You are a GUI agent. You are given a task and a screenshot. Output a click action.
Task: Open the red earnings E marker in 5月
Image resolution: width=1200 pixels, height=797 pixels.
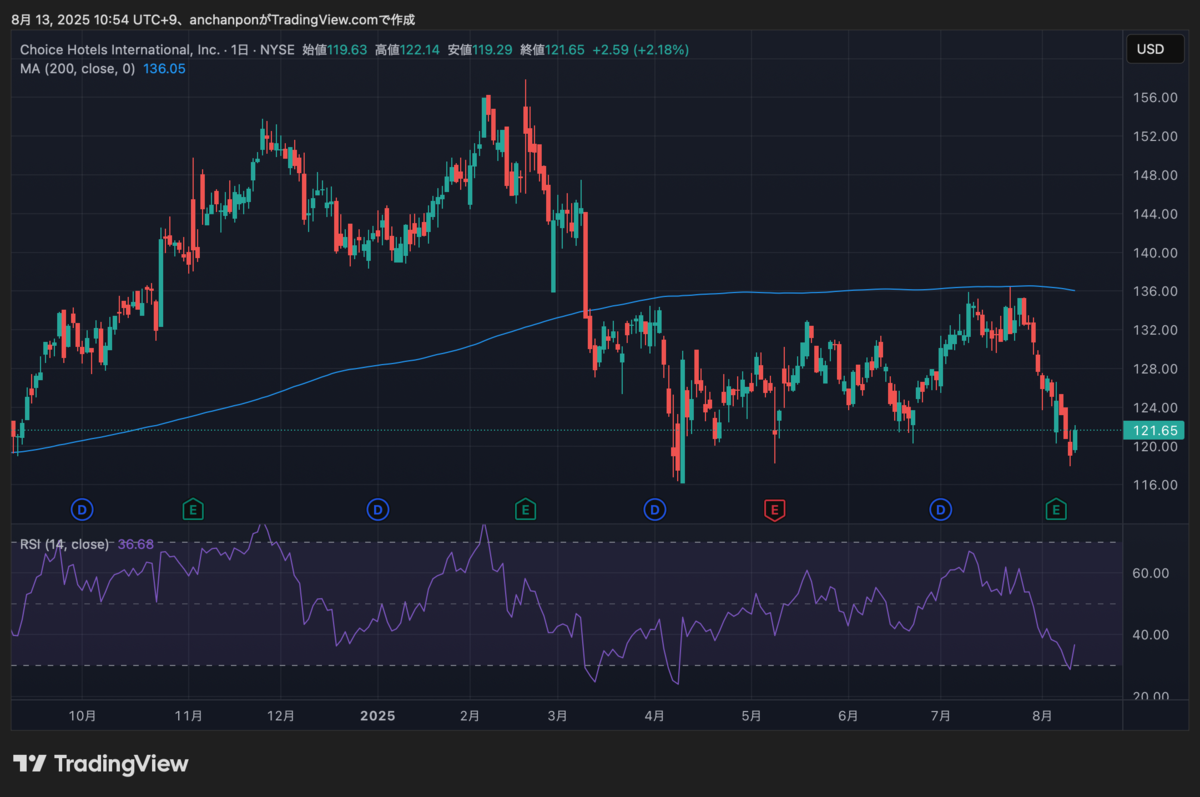pos(773,510)
